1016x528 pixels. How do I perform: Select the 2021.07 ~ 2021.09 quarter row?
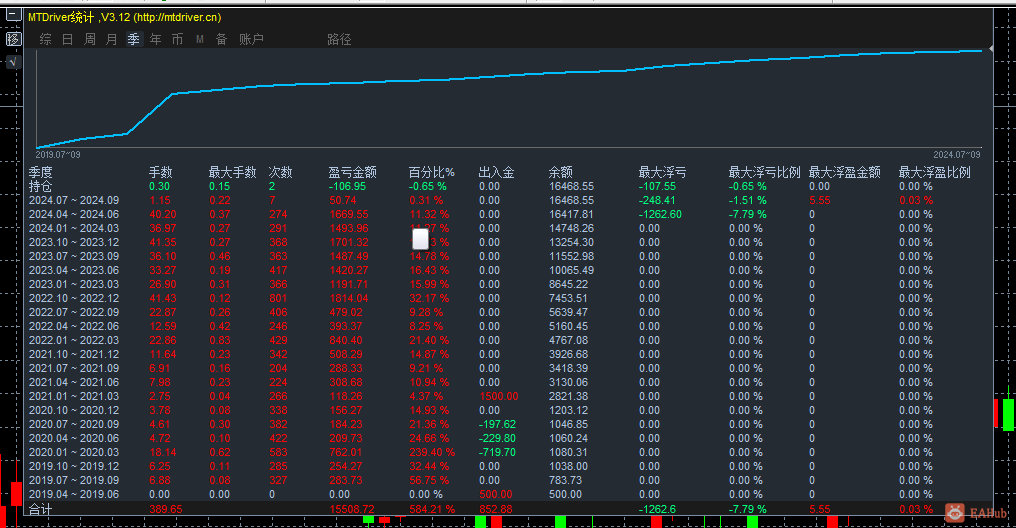507,369
